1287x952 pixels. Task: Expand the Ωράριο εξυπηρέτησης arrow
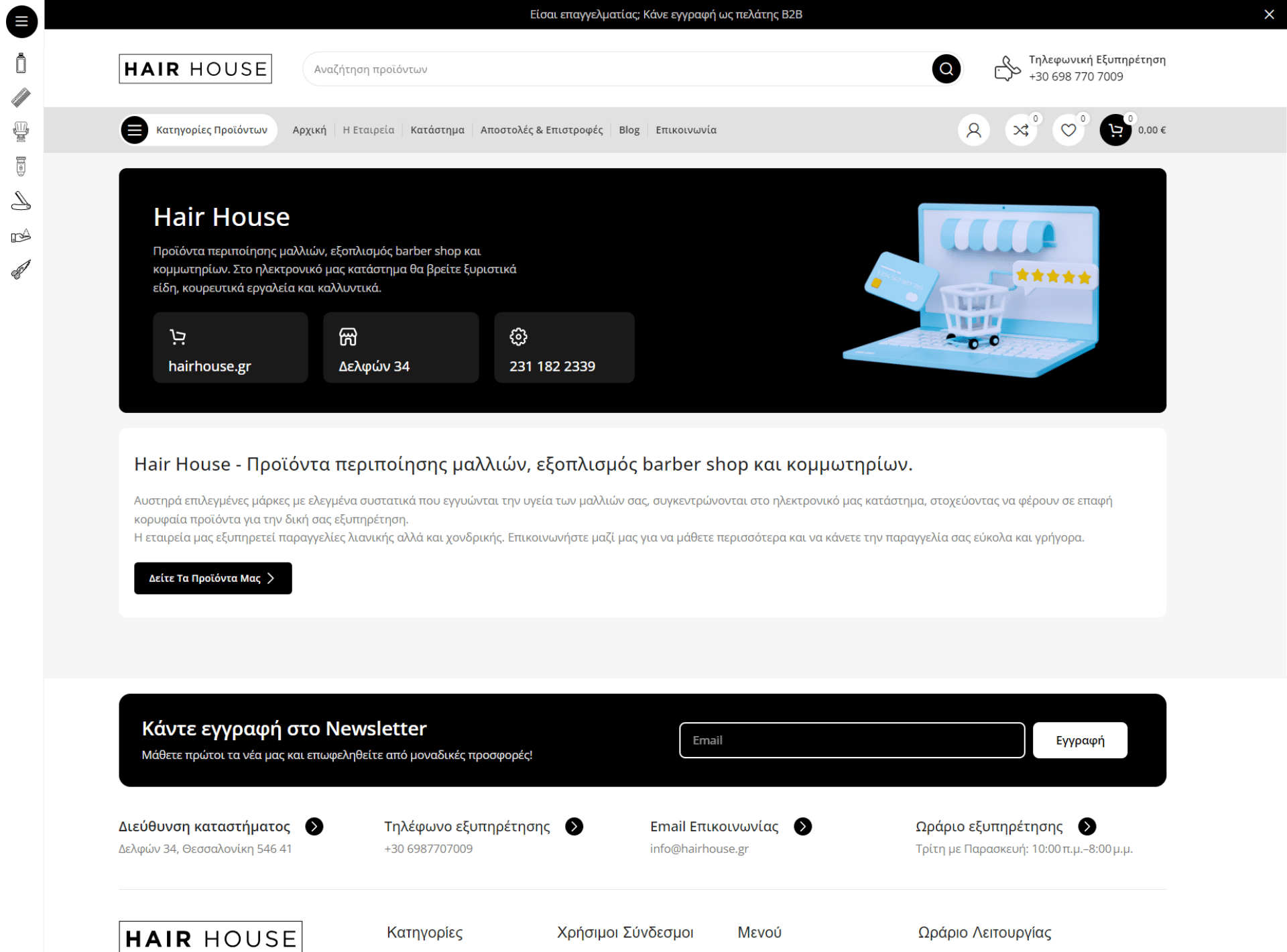1086,826
